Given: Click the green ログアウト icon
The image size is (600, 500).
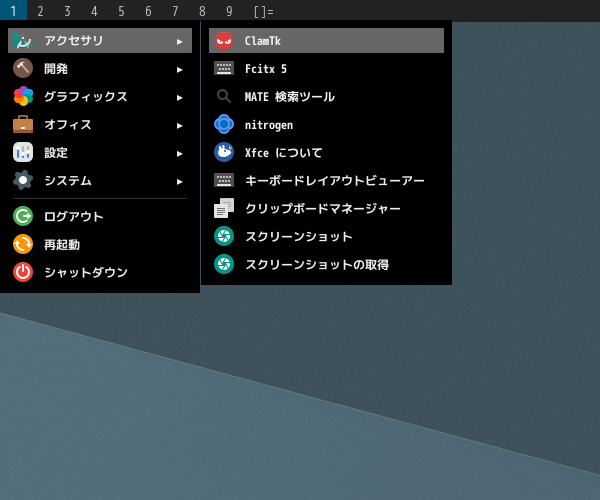Looking at the screenshot, I should 23,216.
